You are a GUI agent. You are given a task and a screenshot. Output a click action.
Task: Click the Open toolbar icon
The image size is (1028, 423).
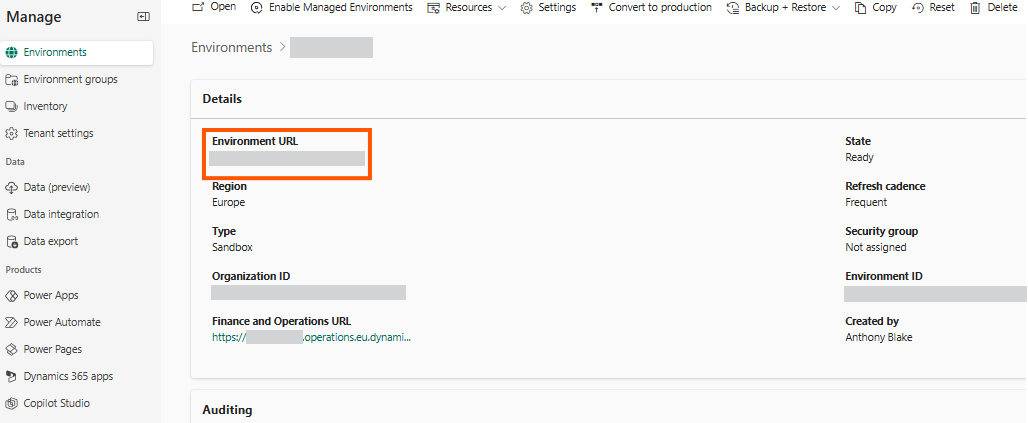tap(197, 7)
